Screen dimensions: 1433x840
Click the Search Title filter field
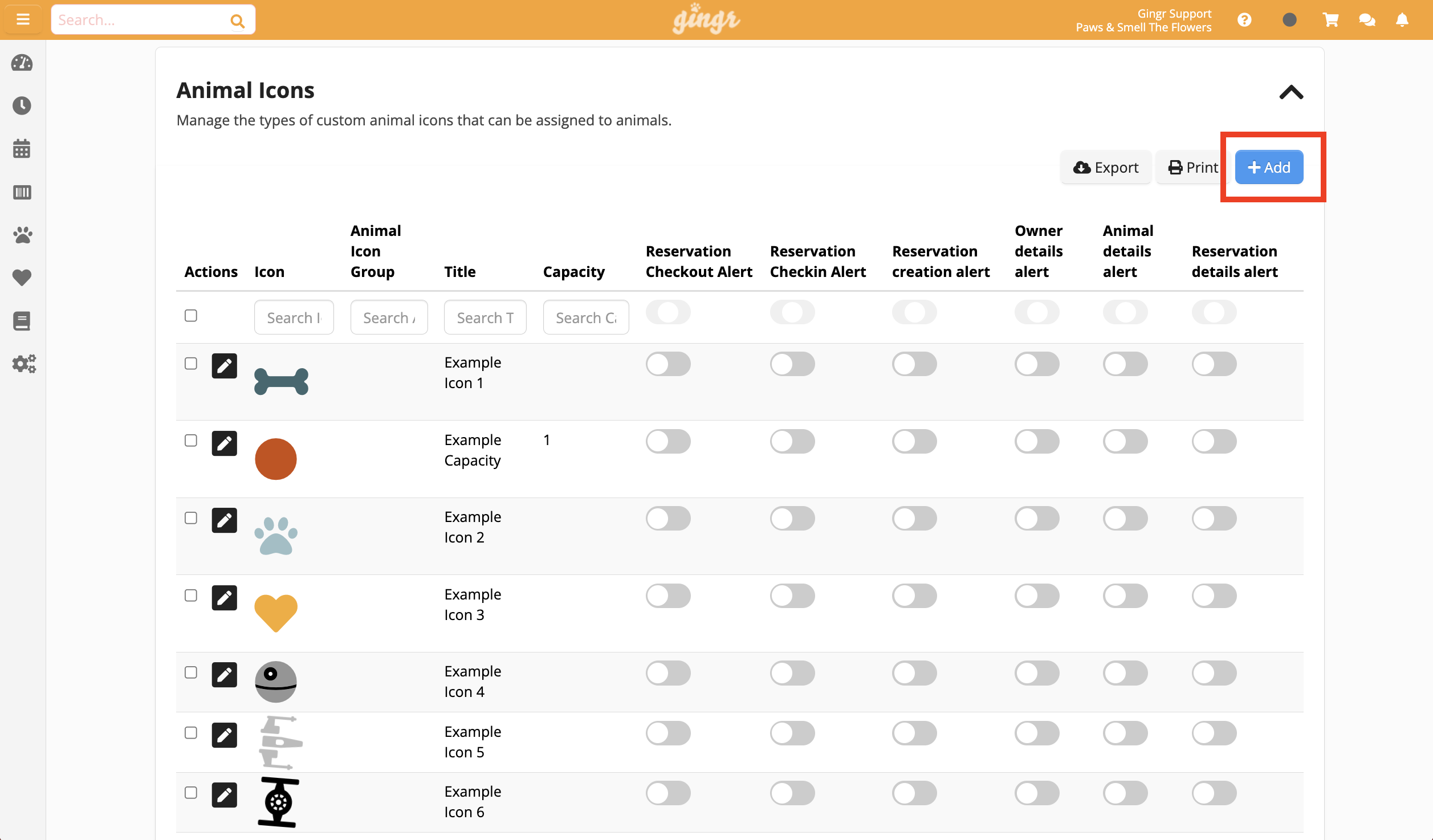485,317
